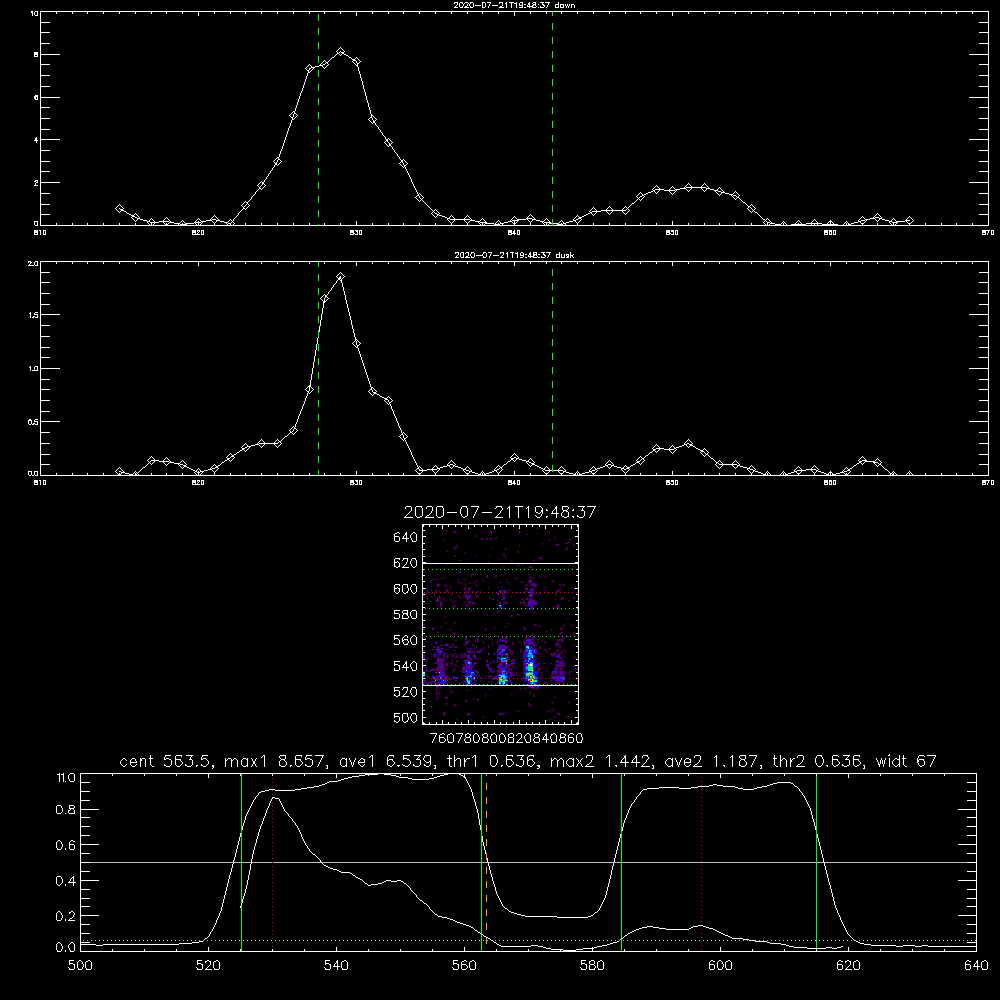Click the 600 label on bottom plot x-axis

[x=720, y=966]
